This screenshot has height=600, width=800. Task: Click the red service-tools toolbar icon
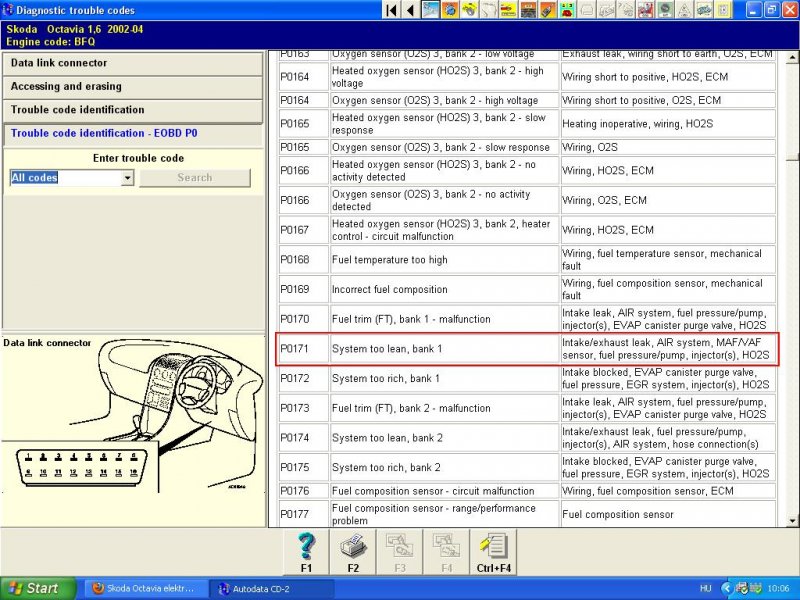pyautogui.click(x=645, y=10)
